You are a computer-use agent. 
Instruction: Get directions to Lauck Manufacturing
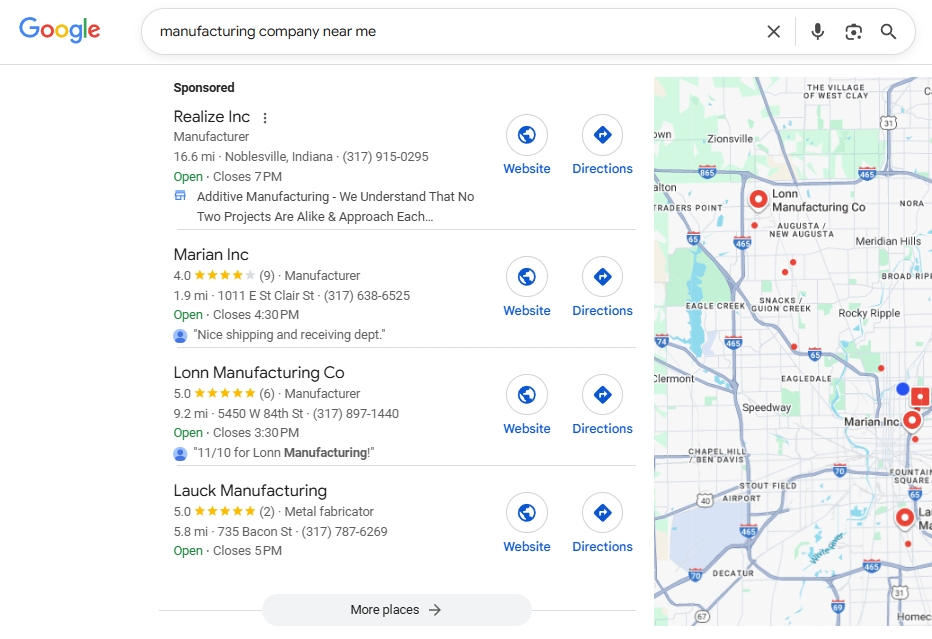coord(602,513)
